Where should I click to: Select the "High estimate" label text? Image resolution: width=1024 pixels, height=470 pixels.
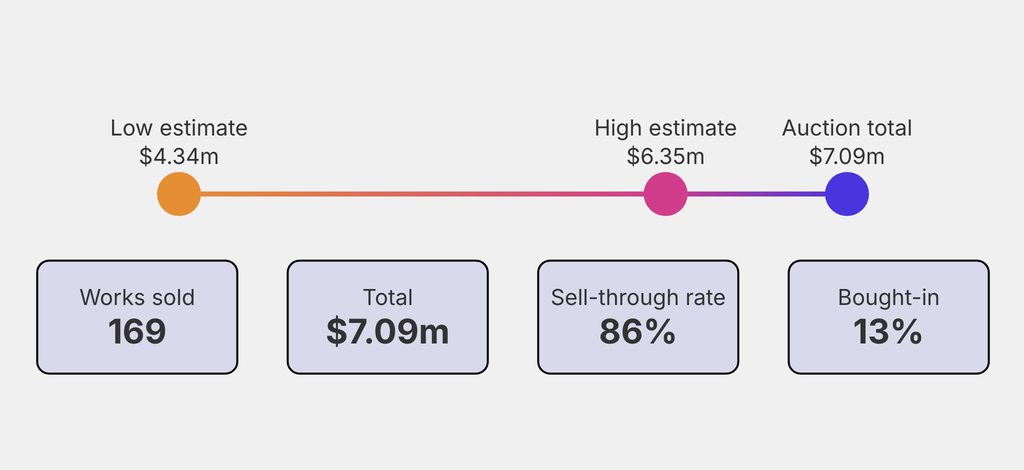(x=665, y=128)
